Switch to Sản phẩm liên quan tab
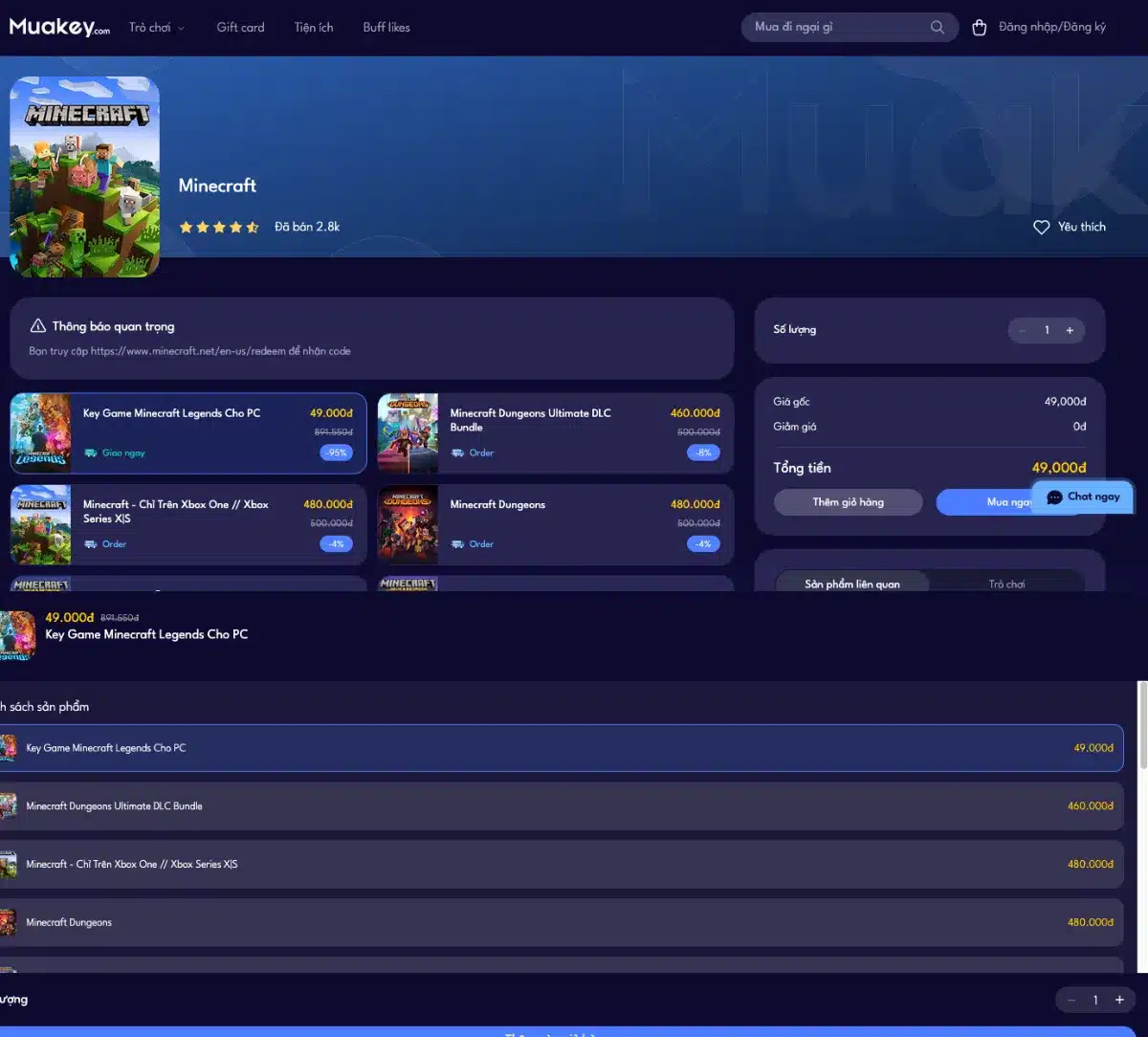Viewport: 1148px width, 1037px height. [852, 584]
